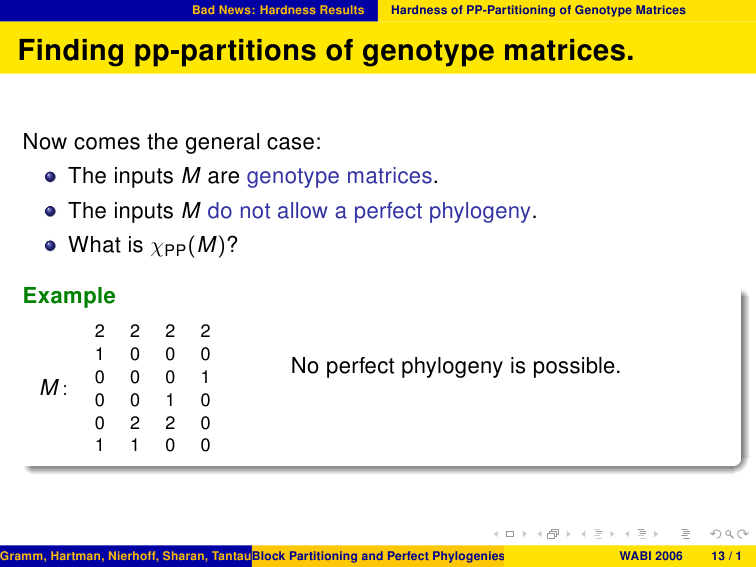This screenshot has width=756, height=567.
Task: Click the authors names in the footer
Action: [126, 556]
